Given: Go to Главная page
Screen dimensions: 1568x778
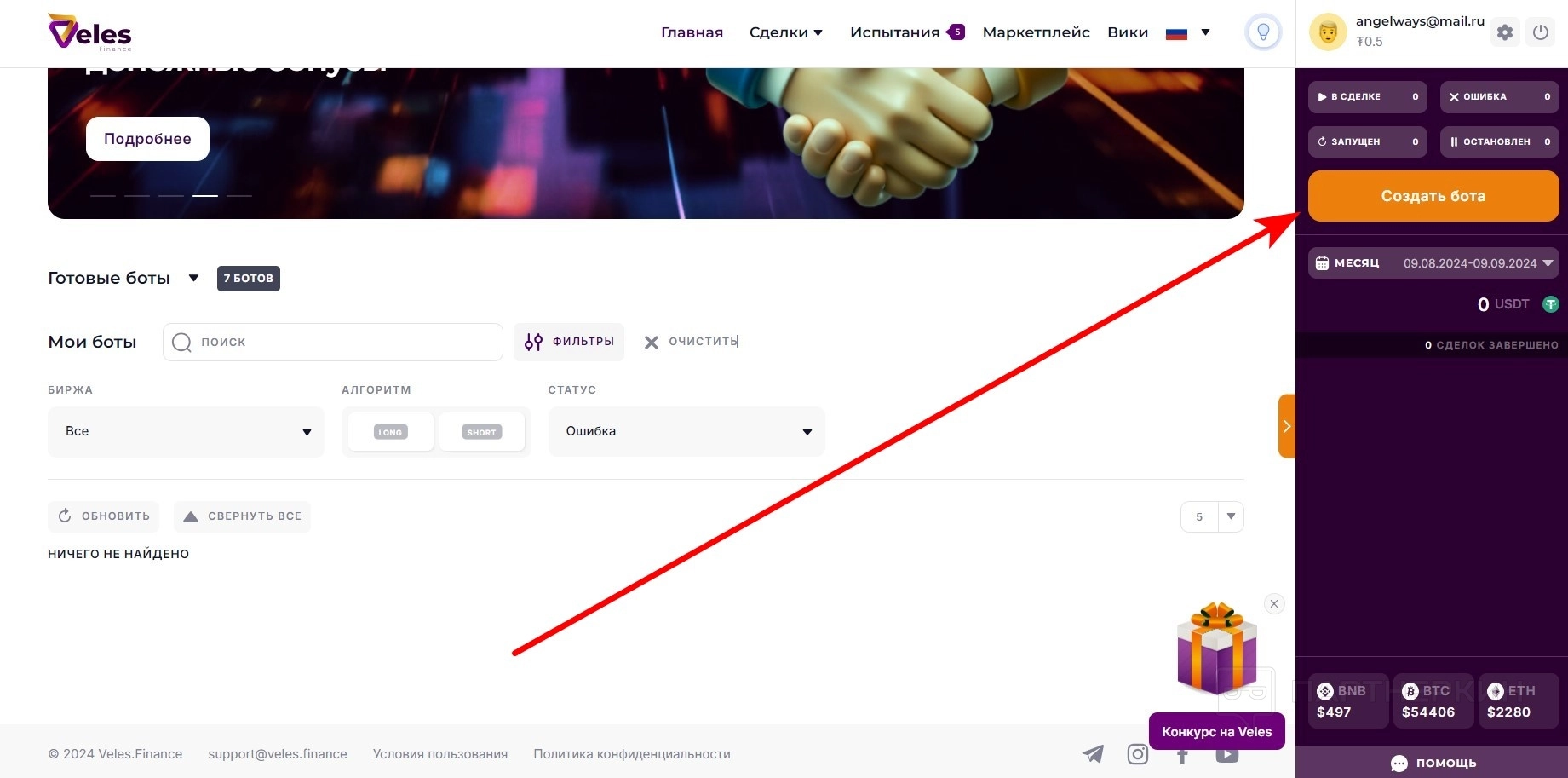Looking at the screenshot, I should (692, 32).
